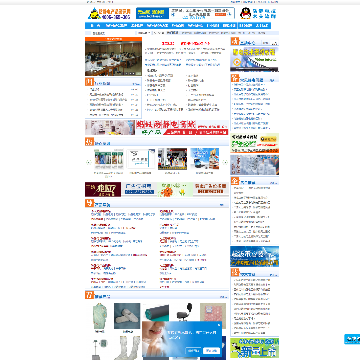Open fourth carousel thumbnail with laptop and books

coord(205,159)
